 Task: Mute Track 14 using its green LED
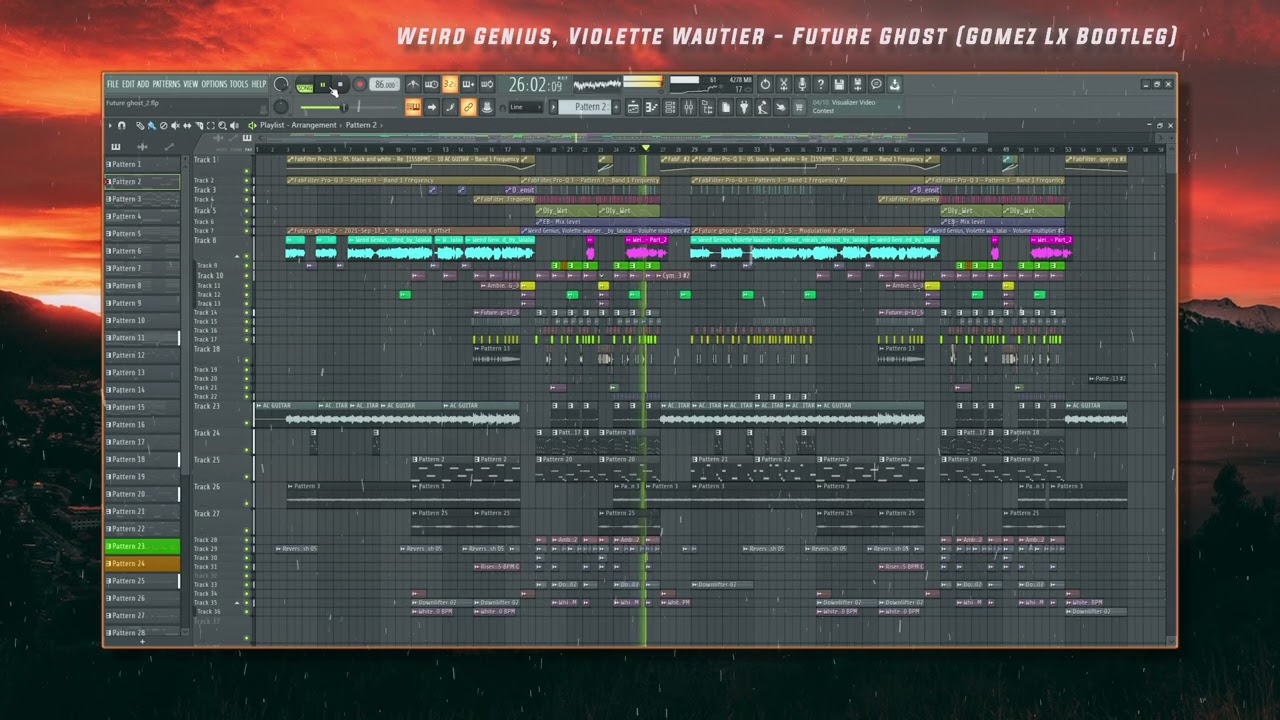point(246,313)
